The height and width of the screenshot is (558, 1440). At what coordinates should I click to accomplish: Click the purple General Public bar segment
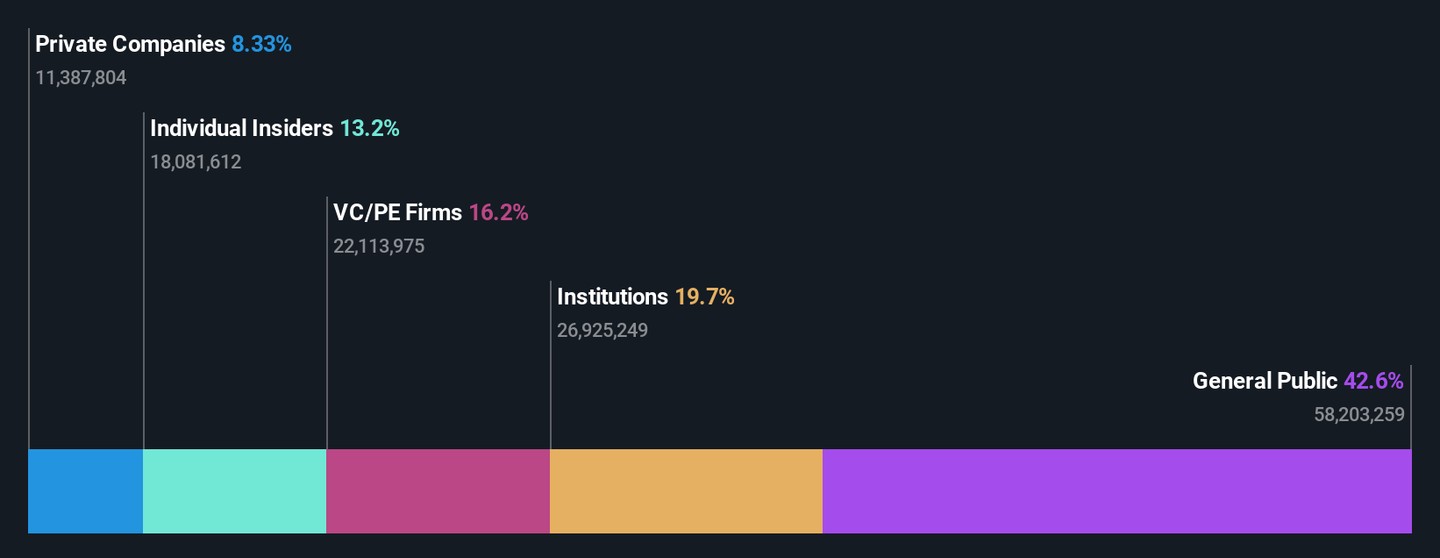point(1117,491)
